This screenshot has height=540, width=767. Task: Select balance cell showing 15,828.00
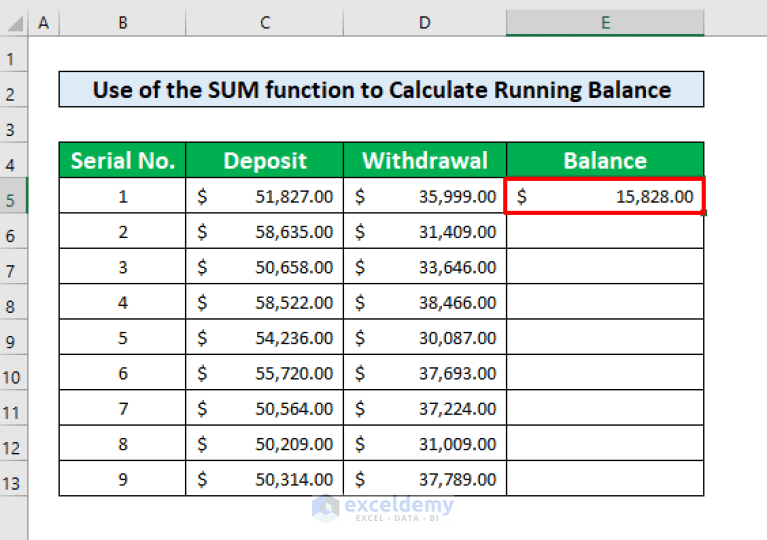tap(605, 196)
